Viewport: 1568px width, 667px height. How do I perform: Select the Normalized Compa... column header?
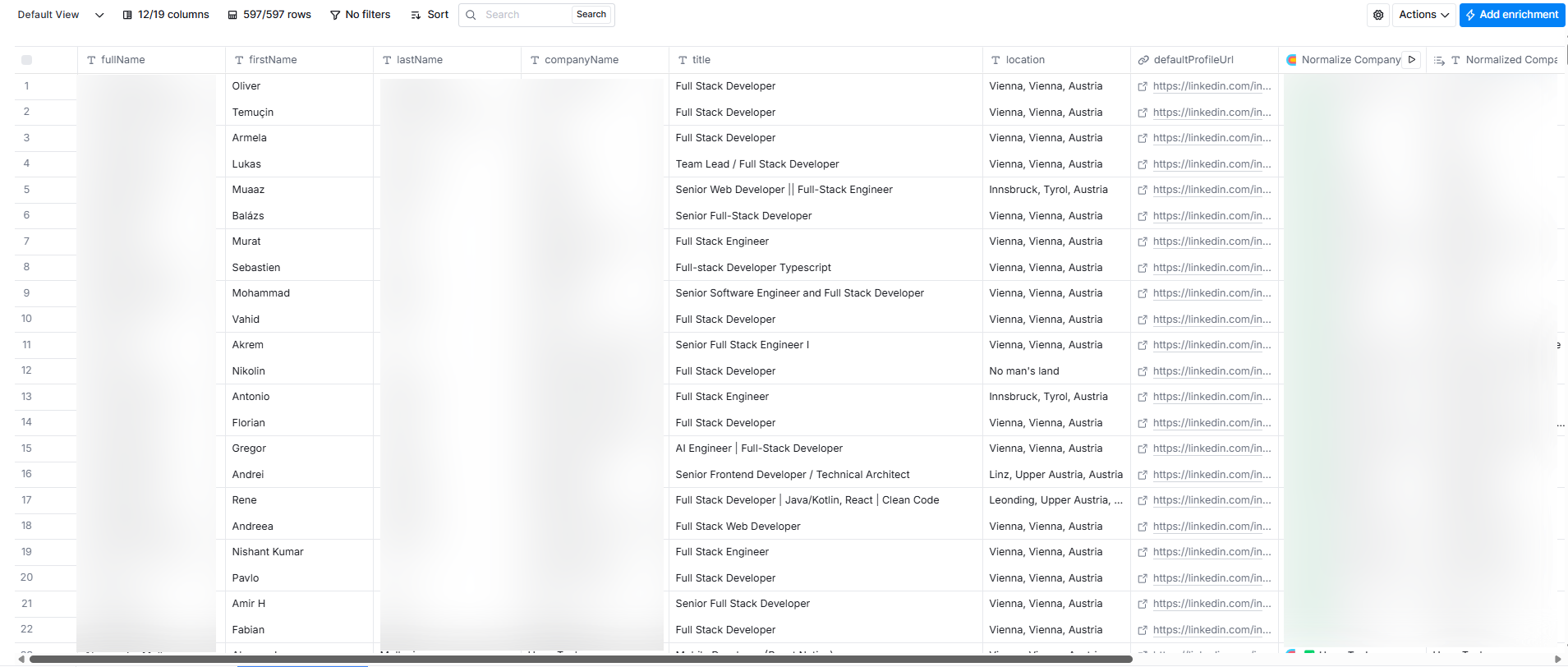[x=1496, y=60]
